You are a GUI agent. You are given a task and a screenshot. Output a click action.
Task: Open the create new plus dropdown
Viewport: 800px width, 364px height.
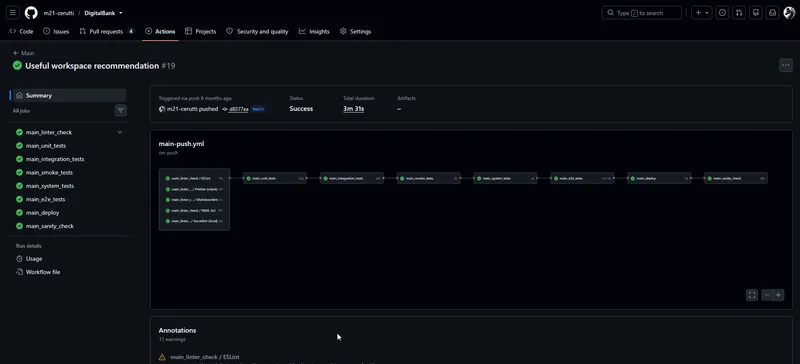pyautogui.click(x=703, y=13)
